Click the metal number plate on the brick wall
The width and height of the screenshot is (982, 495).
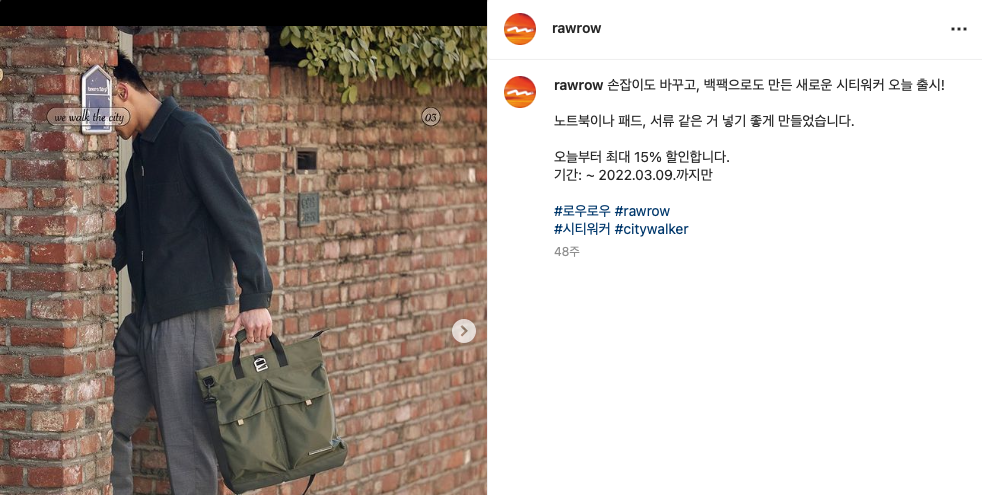pos(308,209)
